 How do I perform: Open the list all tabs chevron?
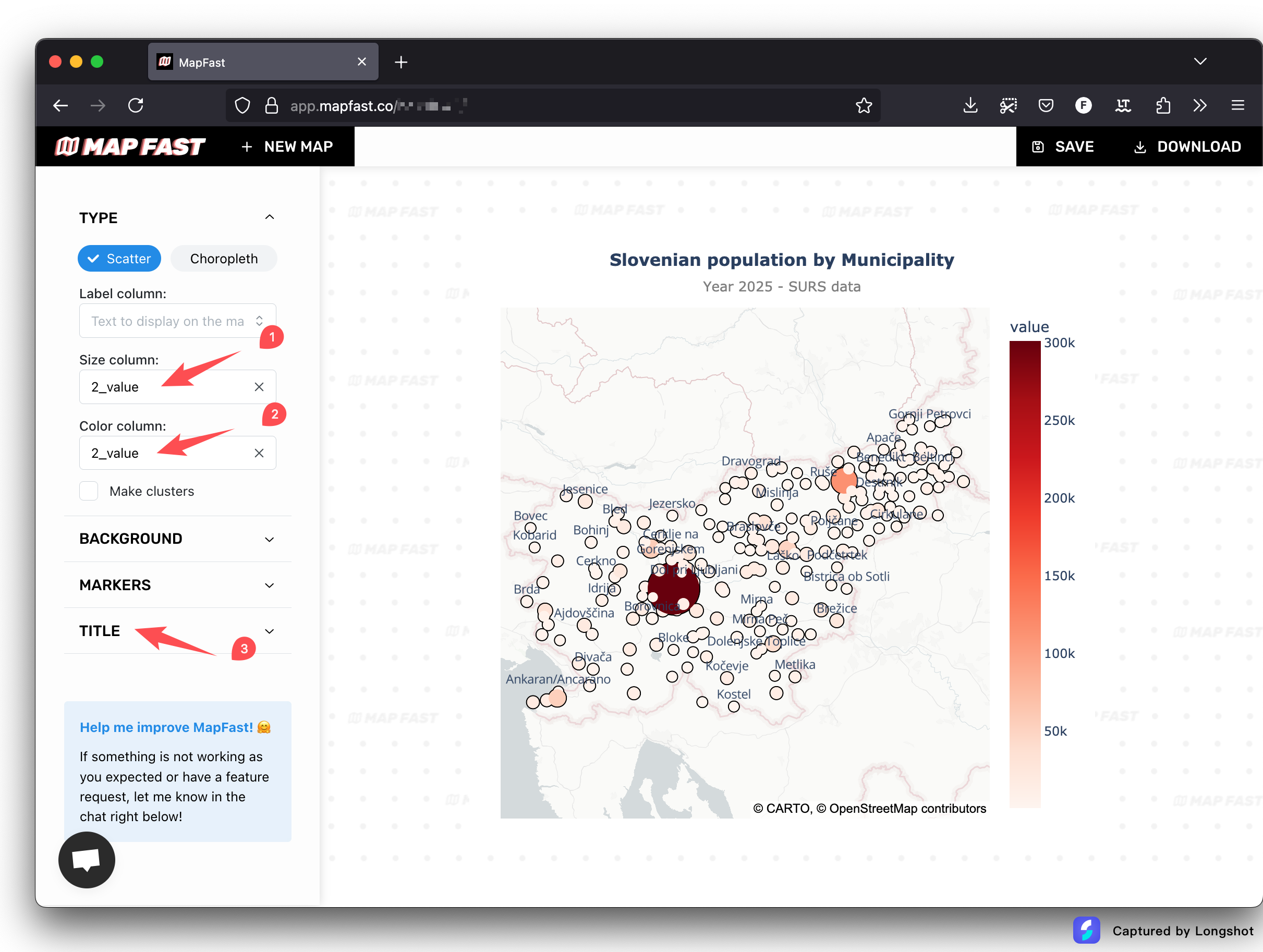[1200, 61]
